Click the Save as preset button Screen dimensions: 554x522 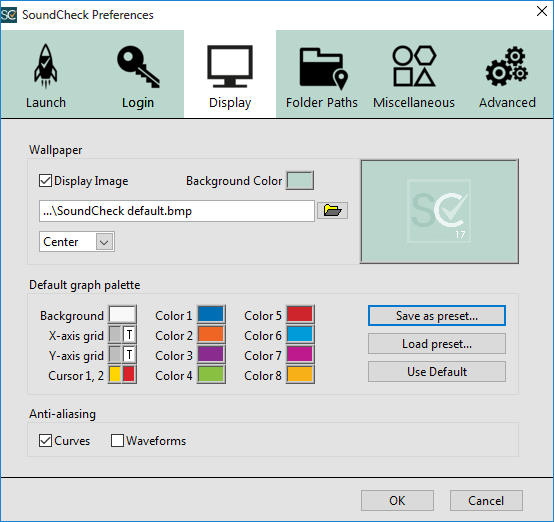tap(437, 316)
